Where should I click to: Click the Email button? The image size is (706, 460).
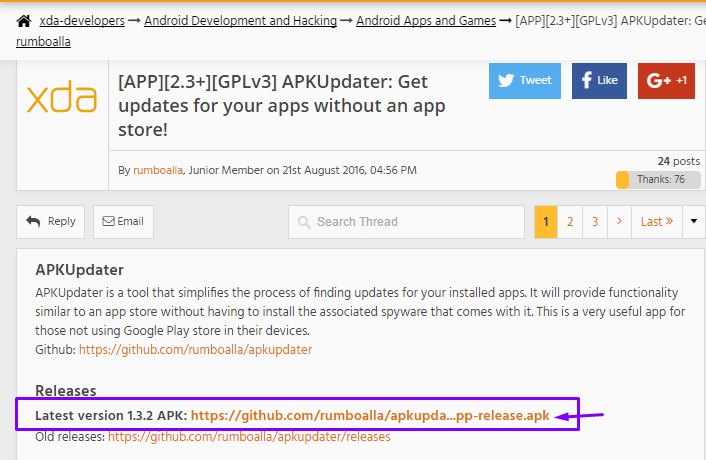tap(123, 222)
